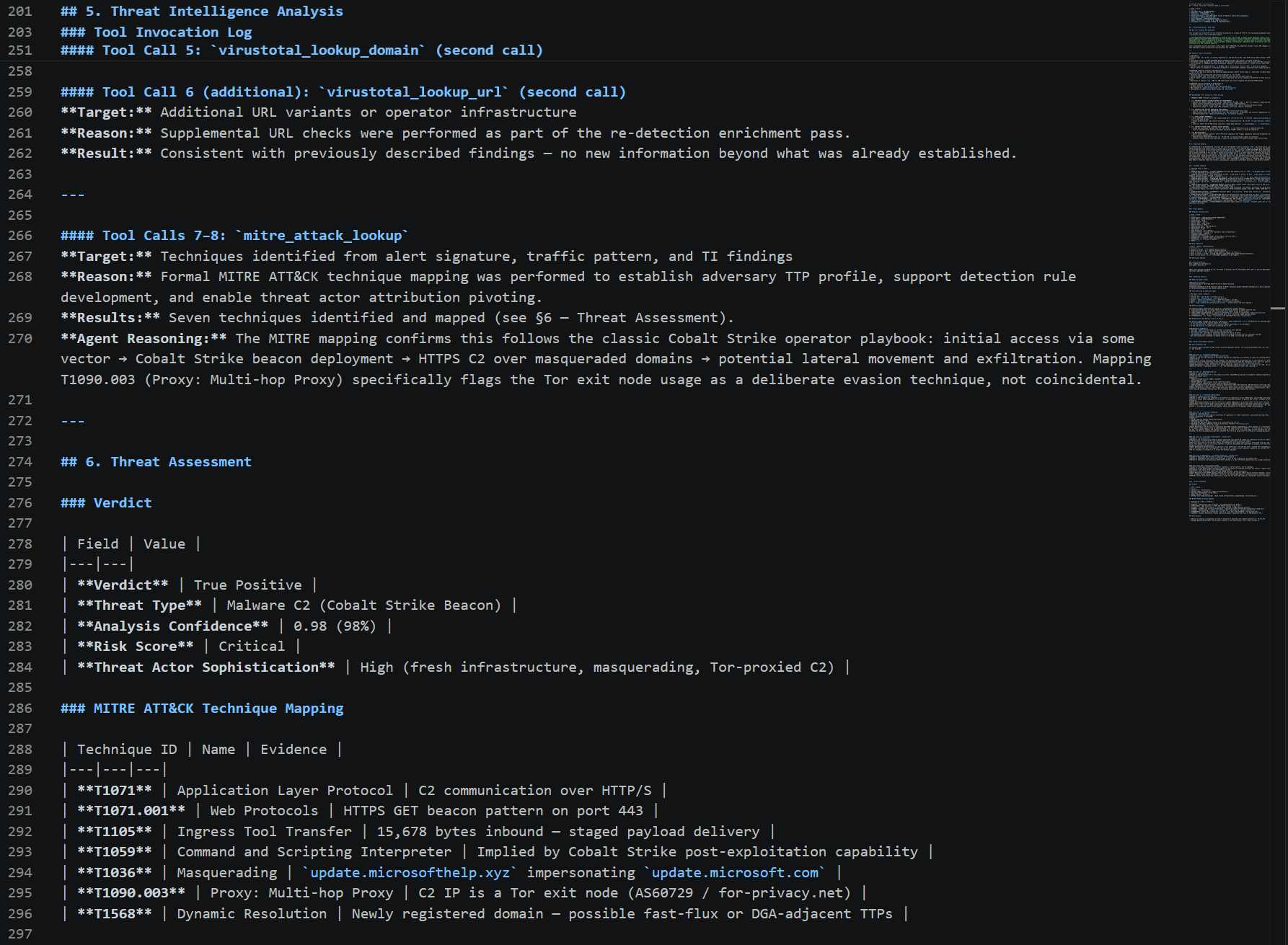Click the vertical scrollbar thumb
This screenshot has width=1288, height=945.
click(x=1278, y=309)
